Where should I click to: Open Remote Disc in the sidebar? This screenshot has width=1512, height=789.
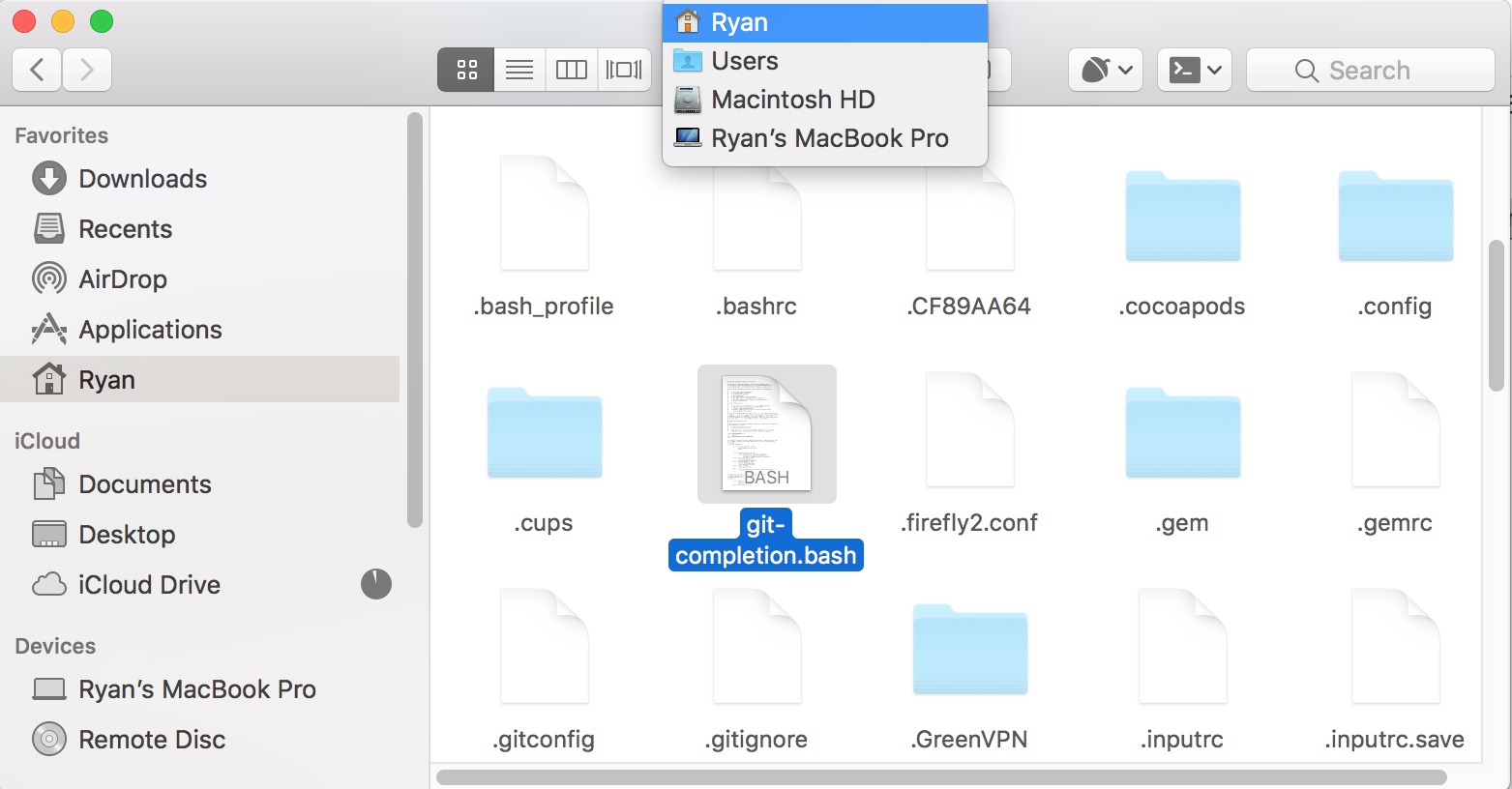(x=200, y=740)
